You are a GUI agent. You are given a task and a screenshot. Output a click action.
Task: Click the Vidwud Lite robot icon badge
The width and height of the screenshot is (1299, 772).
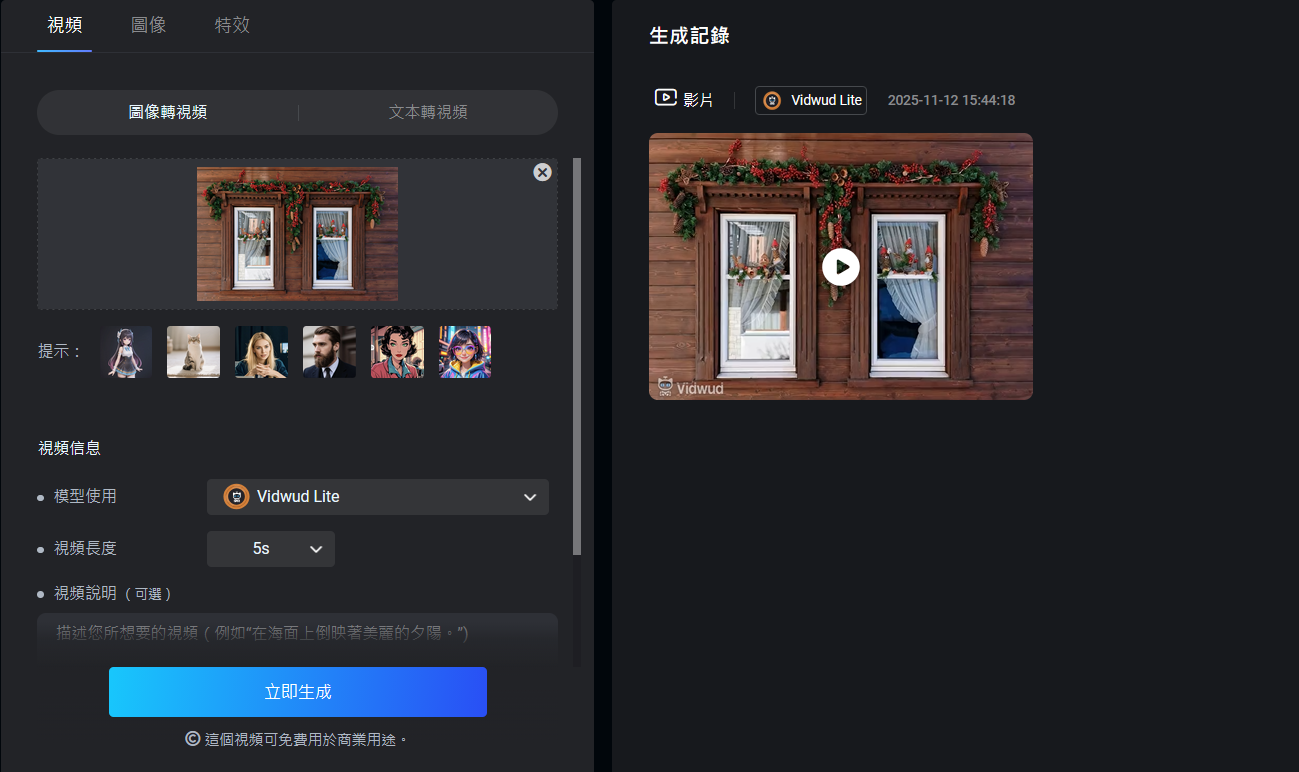770,100
